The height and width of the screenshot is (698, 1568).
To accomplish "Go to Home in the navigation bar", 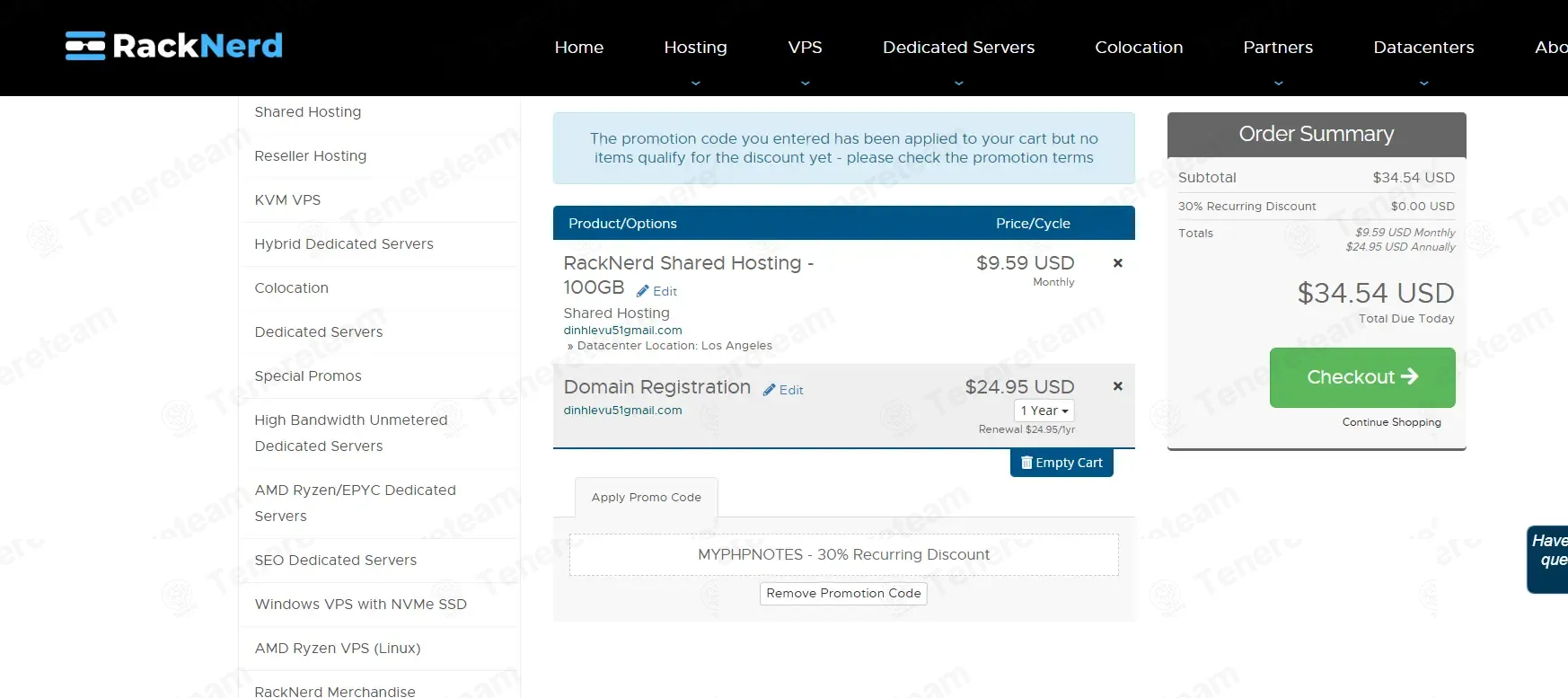I will 579,48.
